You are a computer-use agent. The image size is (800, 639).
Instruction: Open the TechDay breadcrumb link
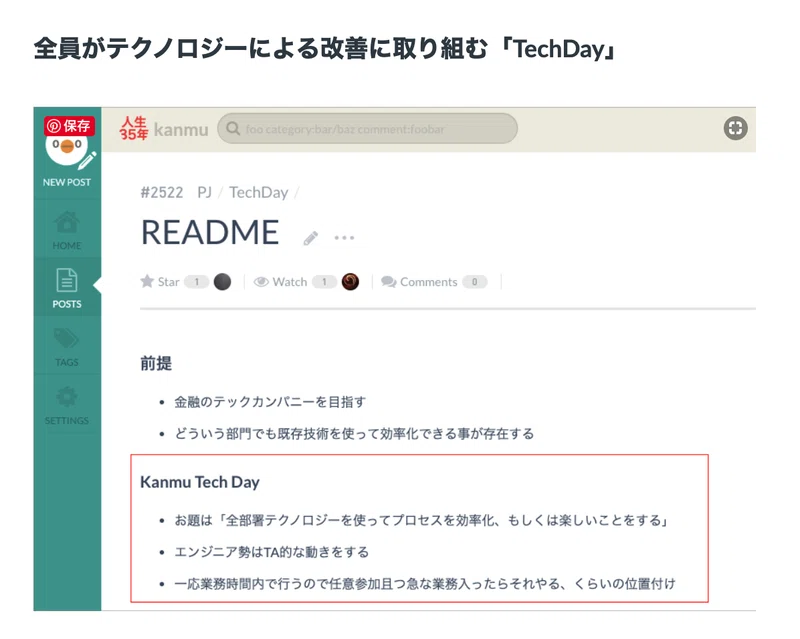click(259, 192)
